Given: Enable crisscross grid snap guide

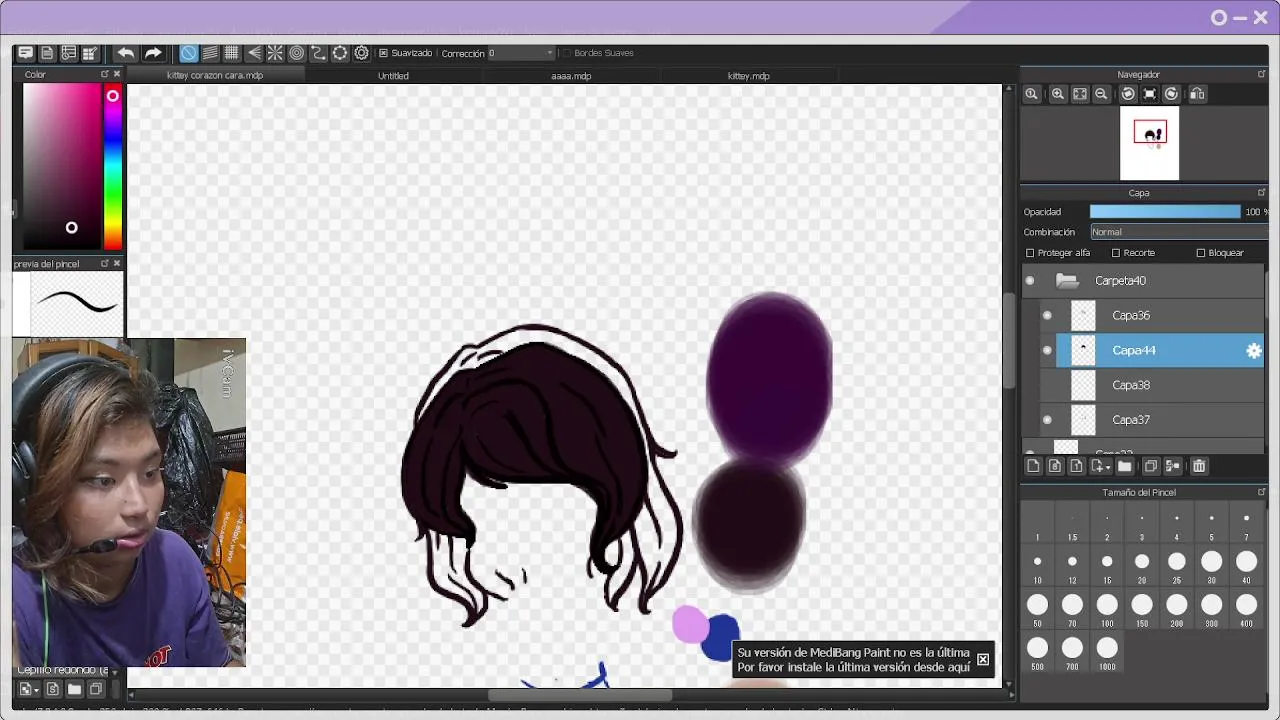Looking at the screenshot, I should click(x=231, y=53).
